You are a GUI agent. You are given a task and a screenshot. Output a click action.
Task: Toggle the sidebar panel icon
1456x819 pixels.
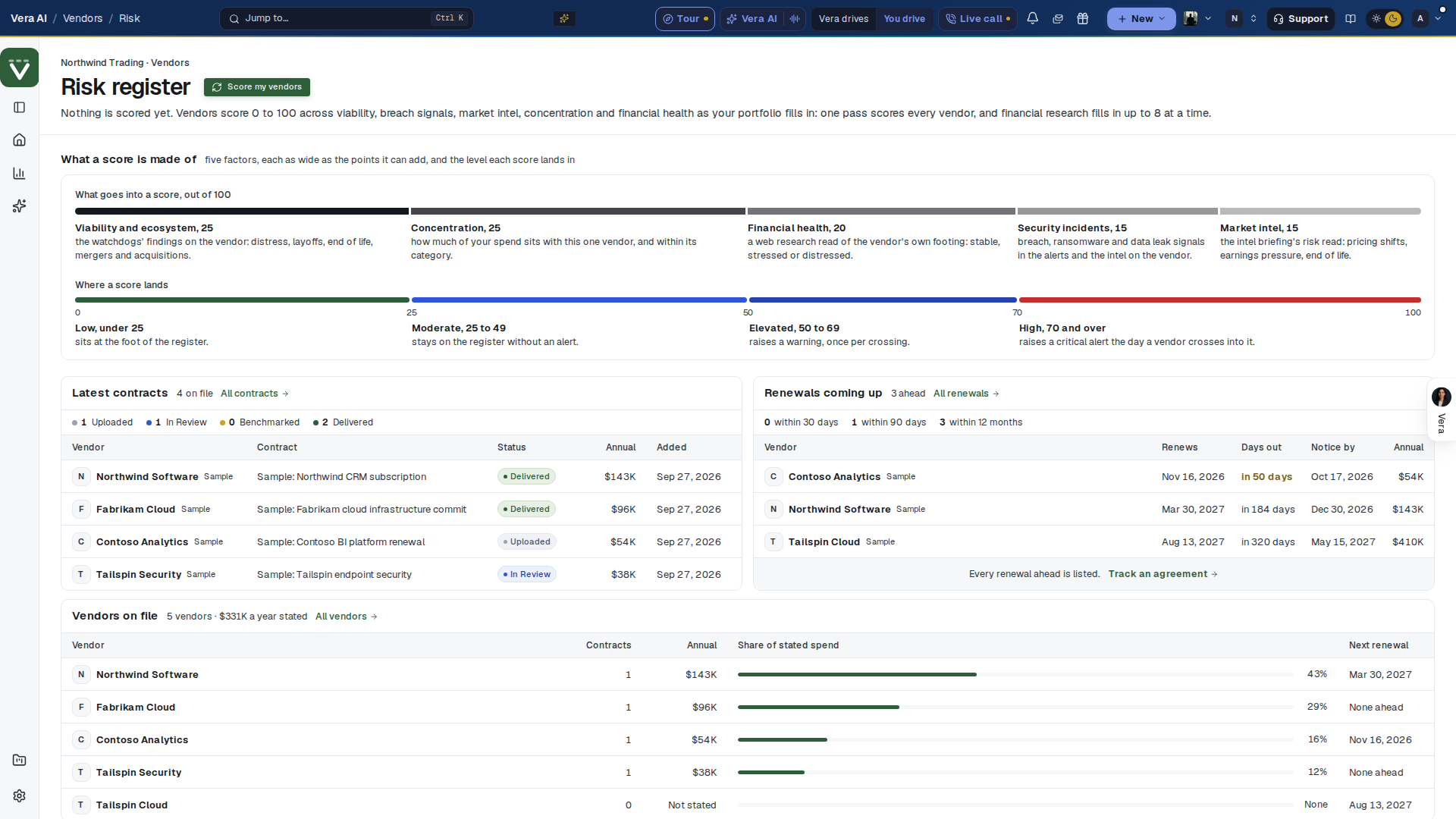tap(20, 108)
